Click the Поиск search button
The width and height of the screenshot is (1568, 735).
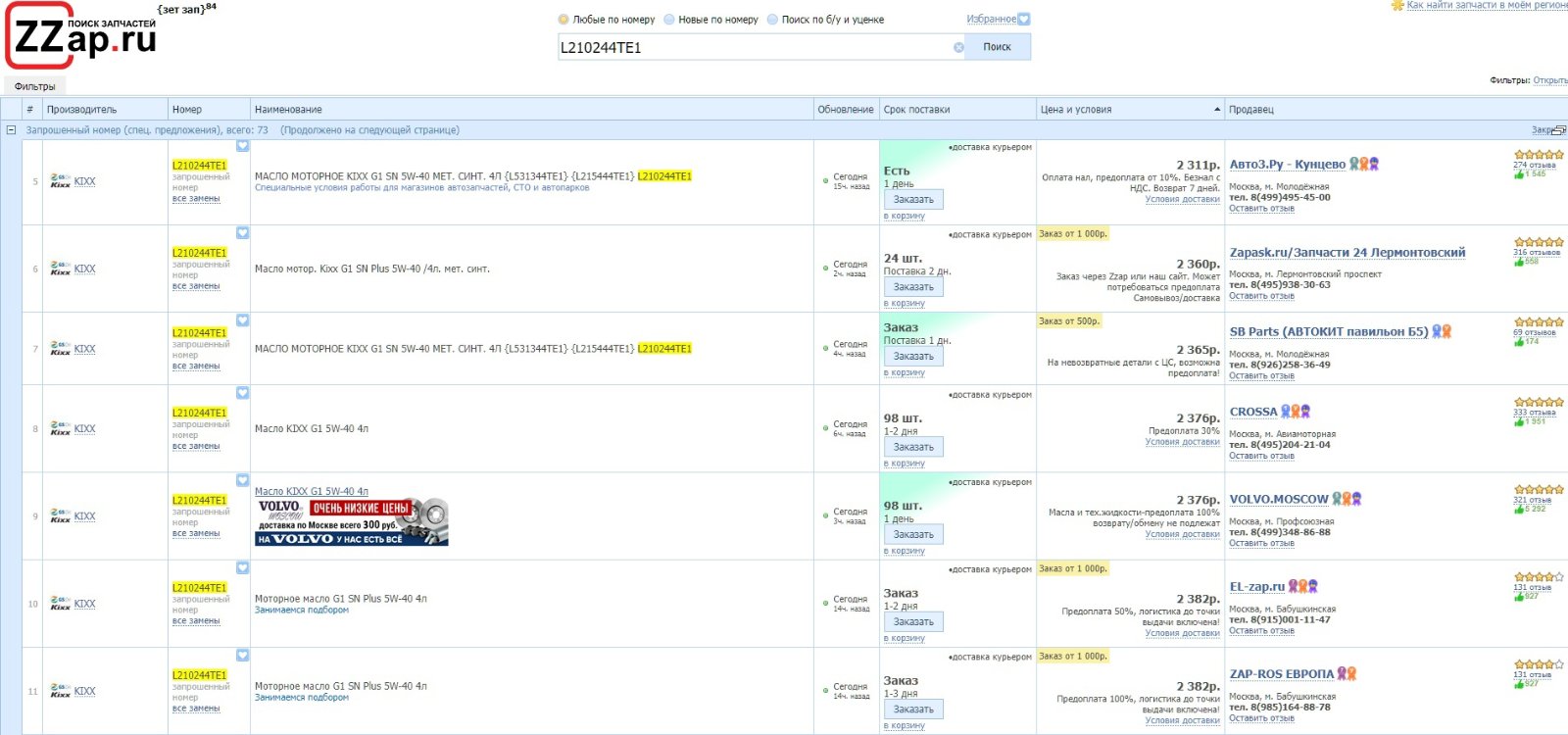click(x=998, y=47)
